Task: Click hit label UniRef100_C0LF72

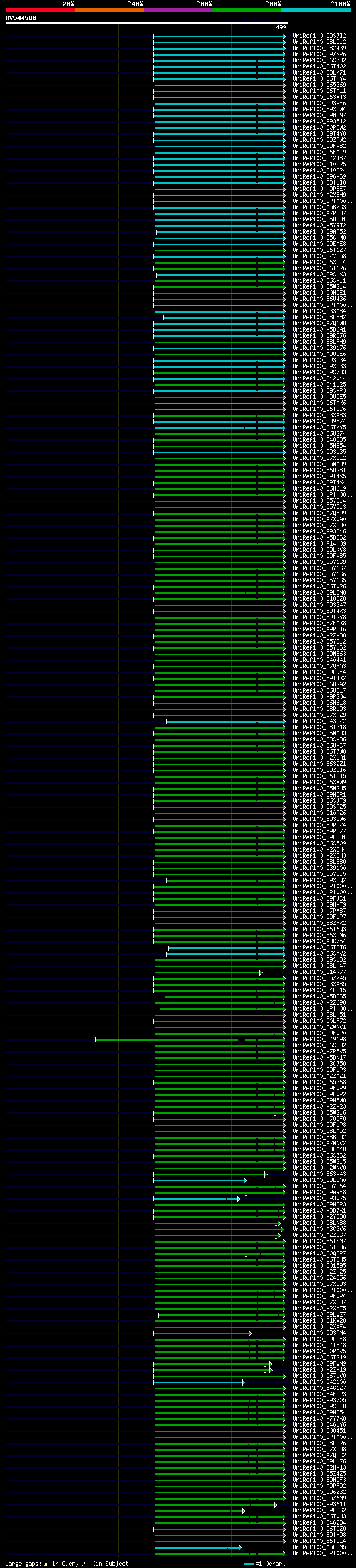Action: 319,1021
